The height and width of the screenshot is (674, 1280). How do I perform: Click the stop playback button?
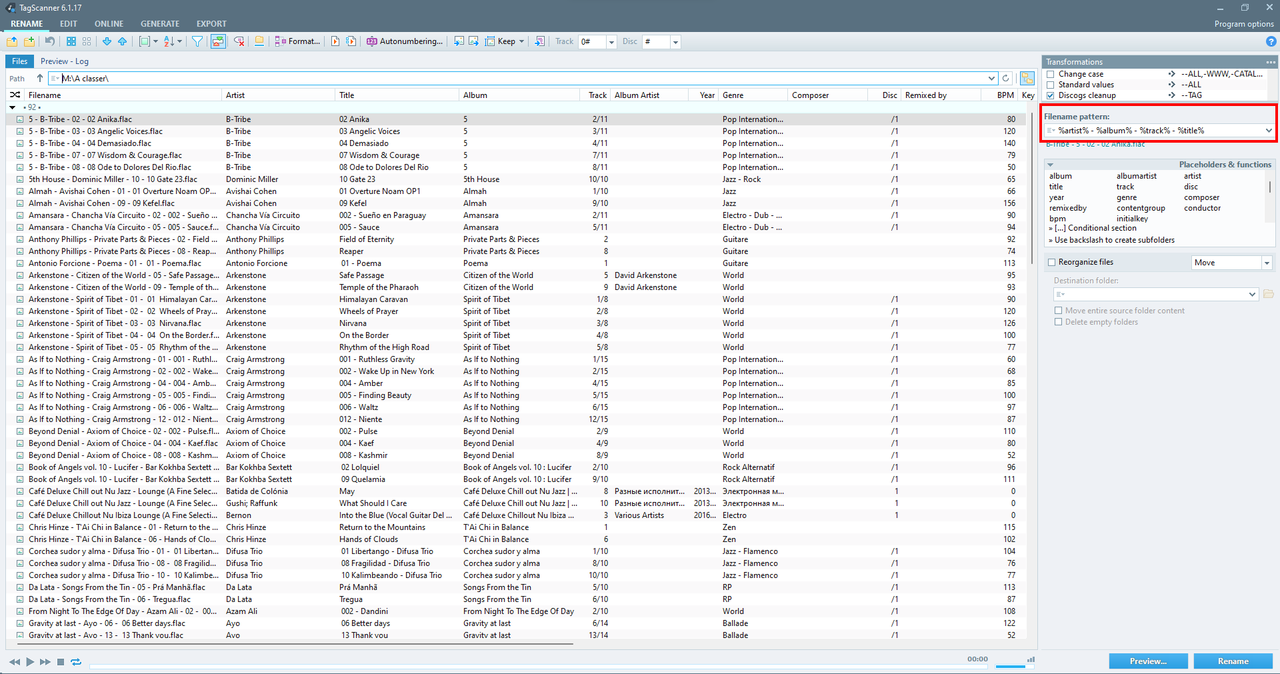click(60, 662)
